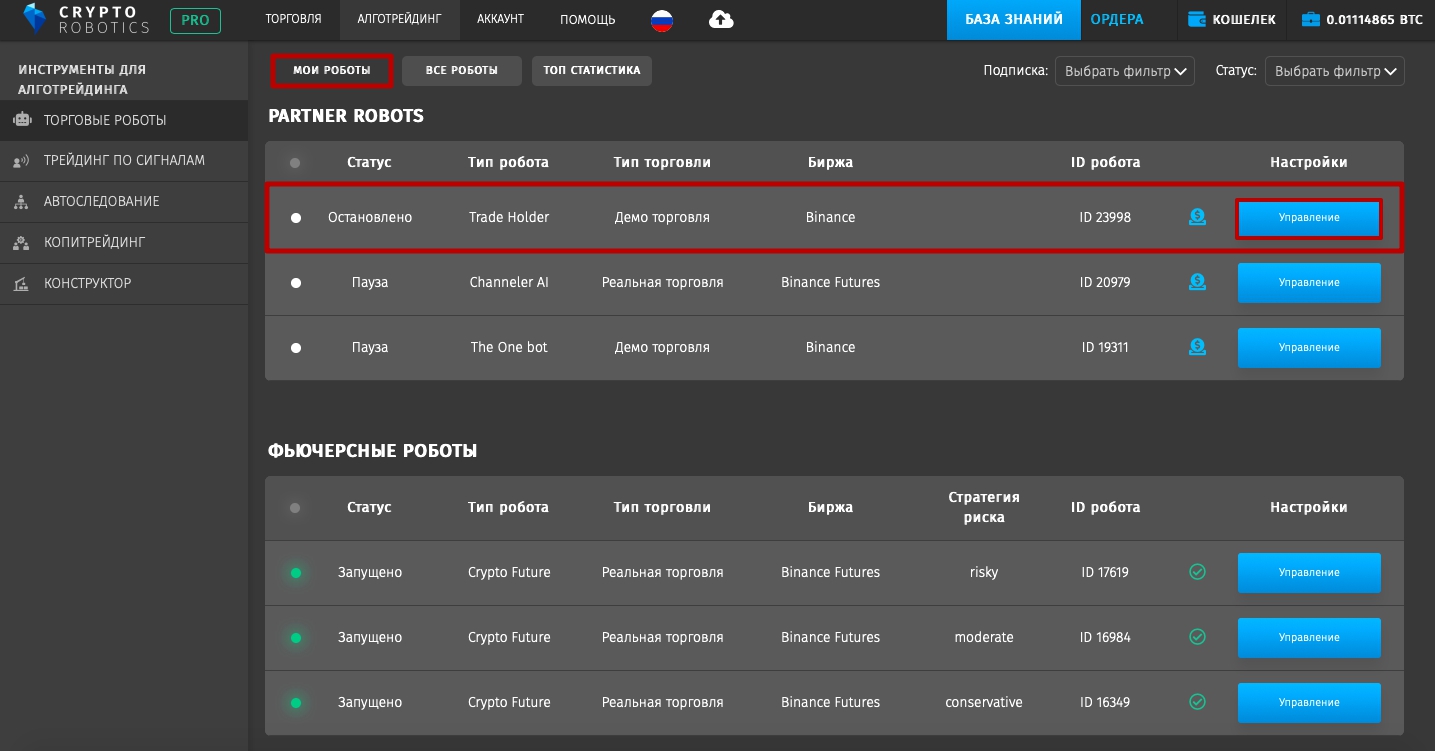Click Управление for conservative Crypto Future

pos(1309,703)
